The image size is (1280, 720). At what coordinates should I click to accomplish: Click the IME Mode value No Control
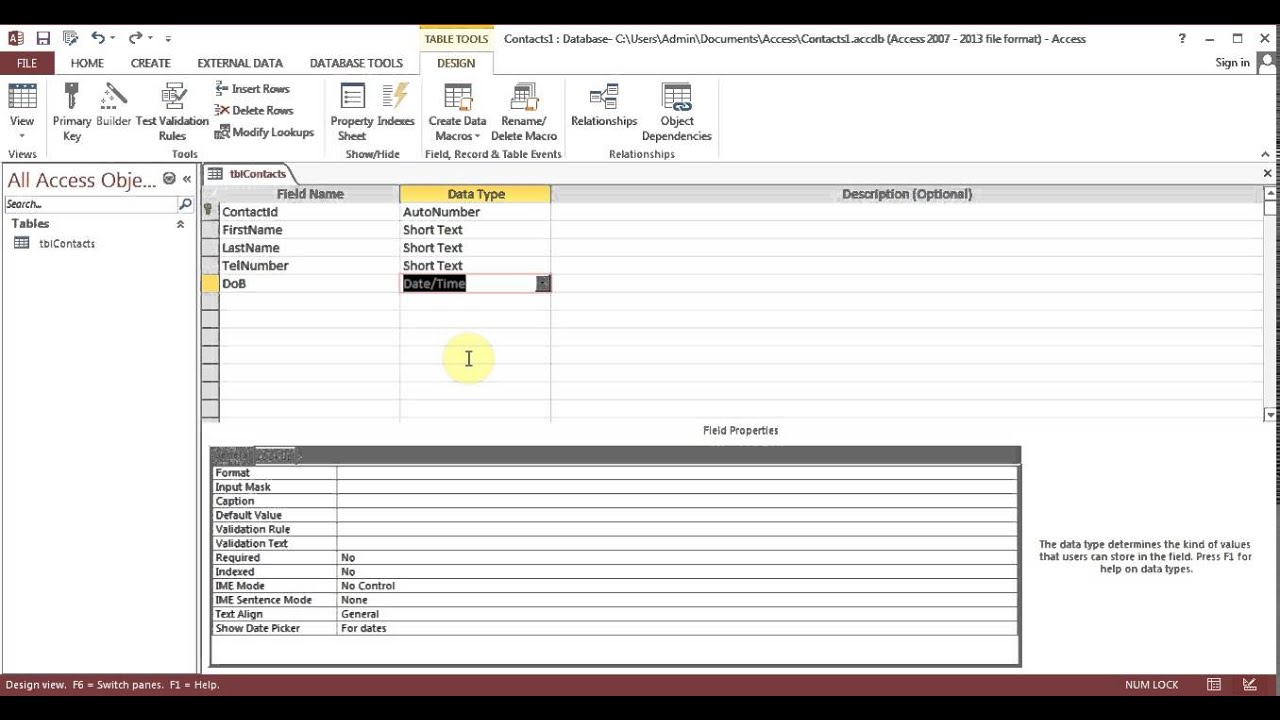677,586
